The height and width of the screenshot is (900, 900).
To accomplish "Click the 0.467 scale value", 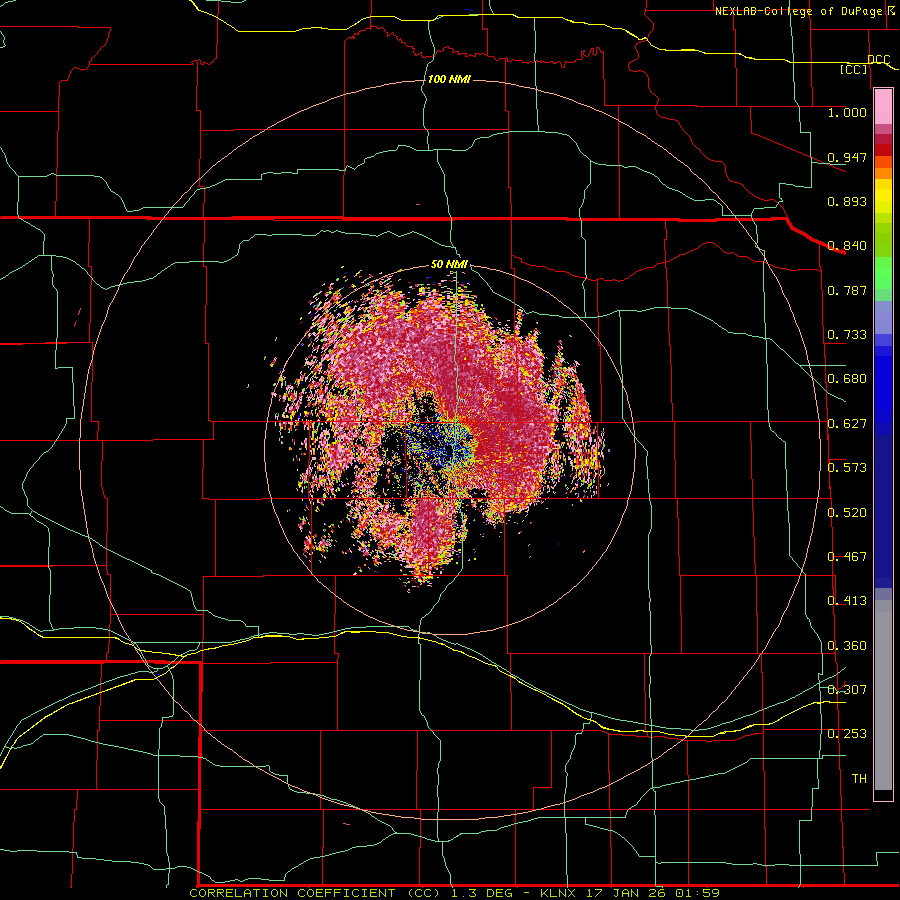I will pyautogui.click(x=847, y=557).
